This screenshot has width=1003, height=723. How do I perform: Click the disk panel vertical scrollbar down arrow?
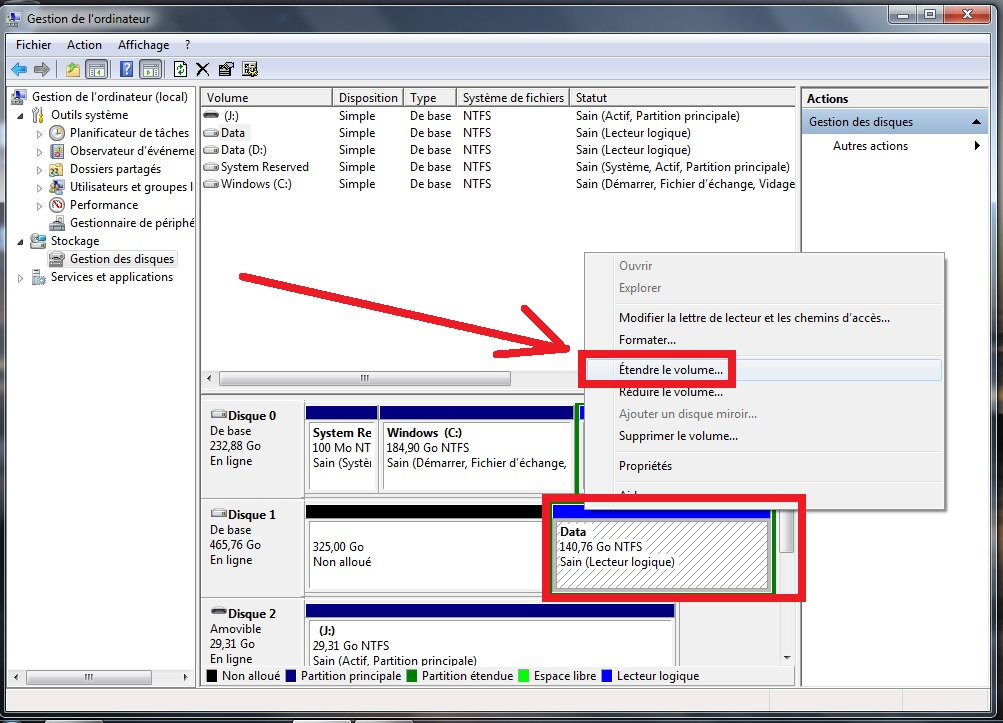[787, 658]
